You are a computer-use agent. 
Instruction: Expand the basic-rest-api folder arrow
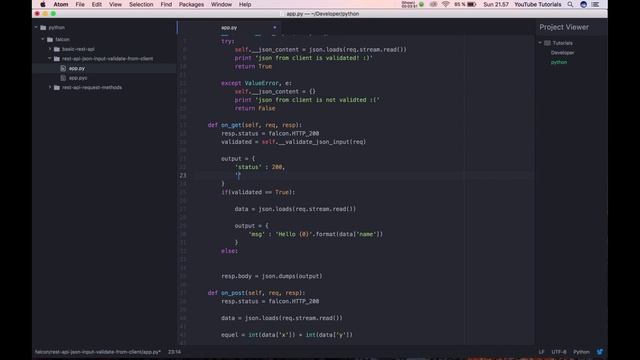[50, 49]
